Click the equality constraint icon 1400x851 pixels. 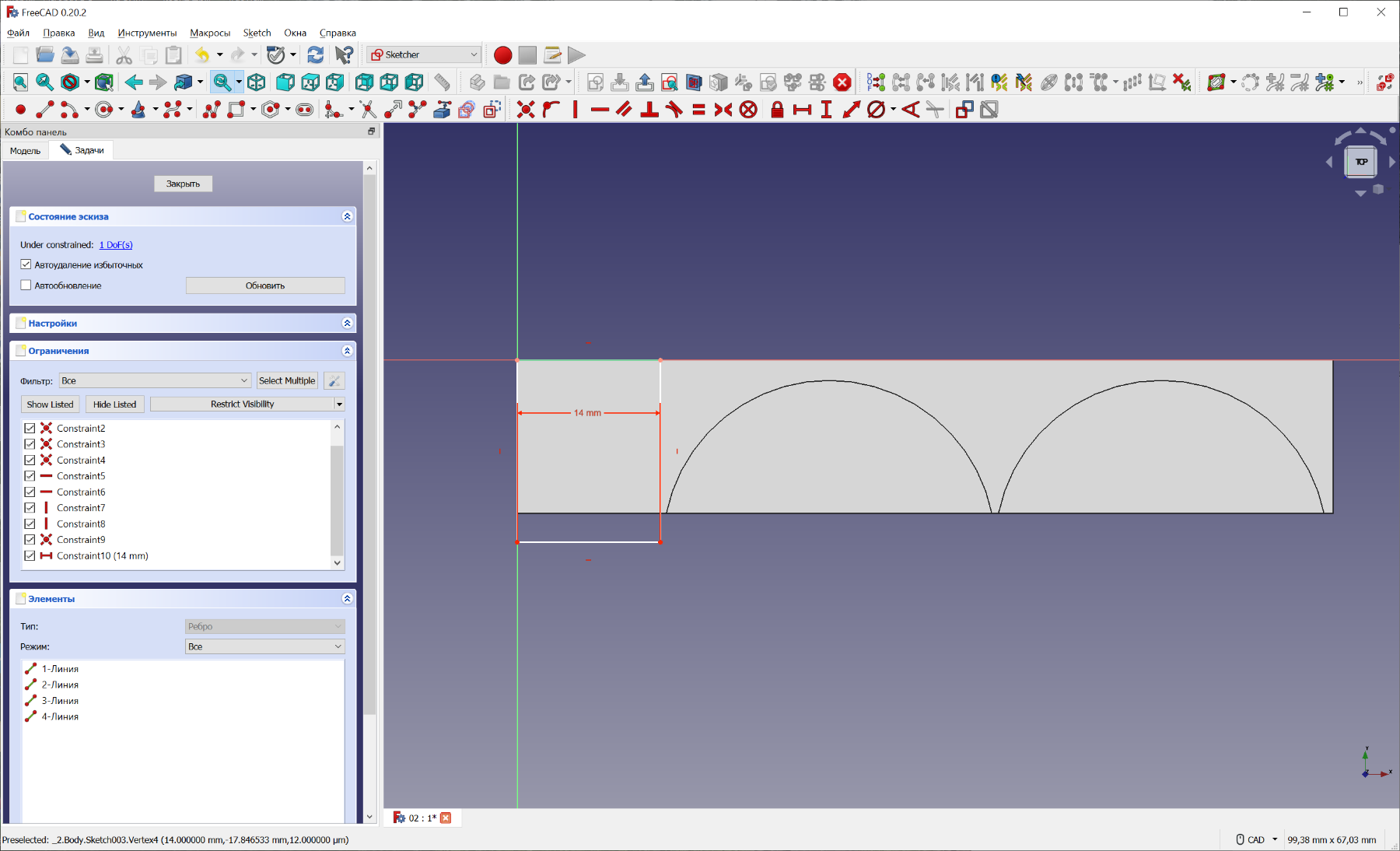coord(698,110)
